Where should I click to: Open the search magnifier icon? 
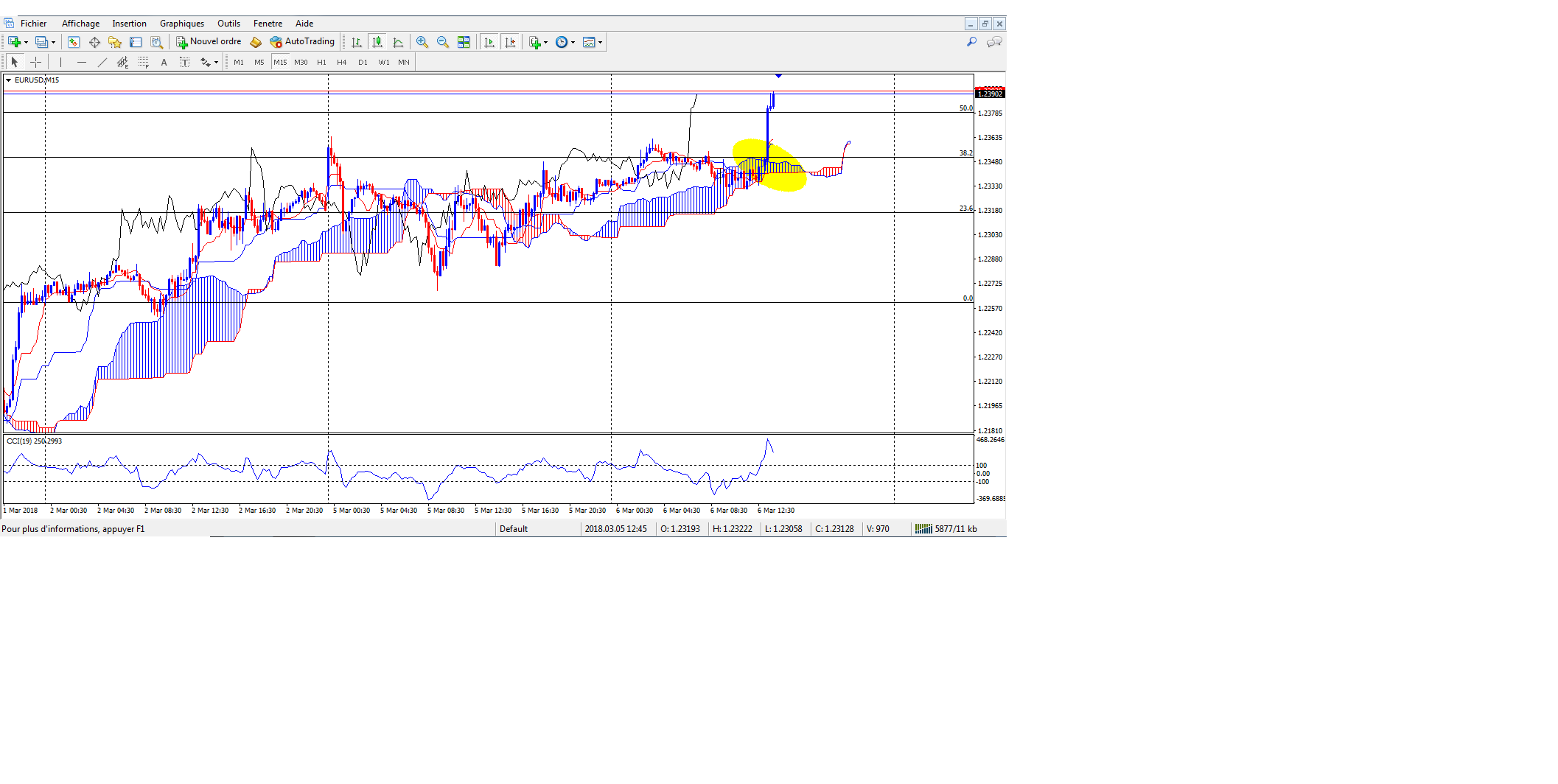[972, 42]
